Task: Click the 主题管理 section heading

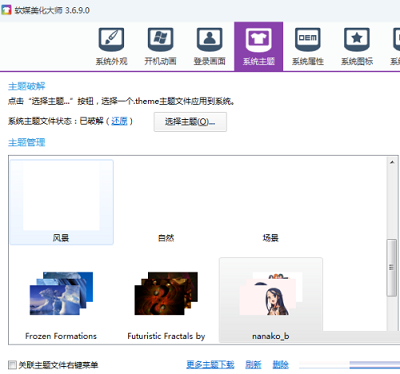Action: coord(27,143)
